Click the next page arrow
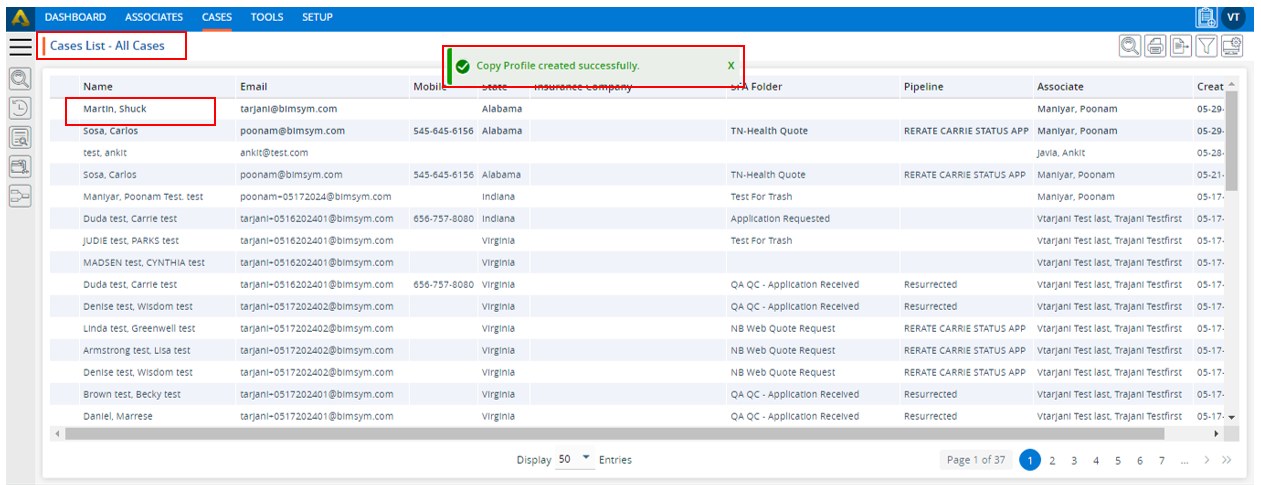This screenshot has height=485, width=1261. (1207, 461)
